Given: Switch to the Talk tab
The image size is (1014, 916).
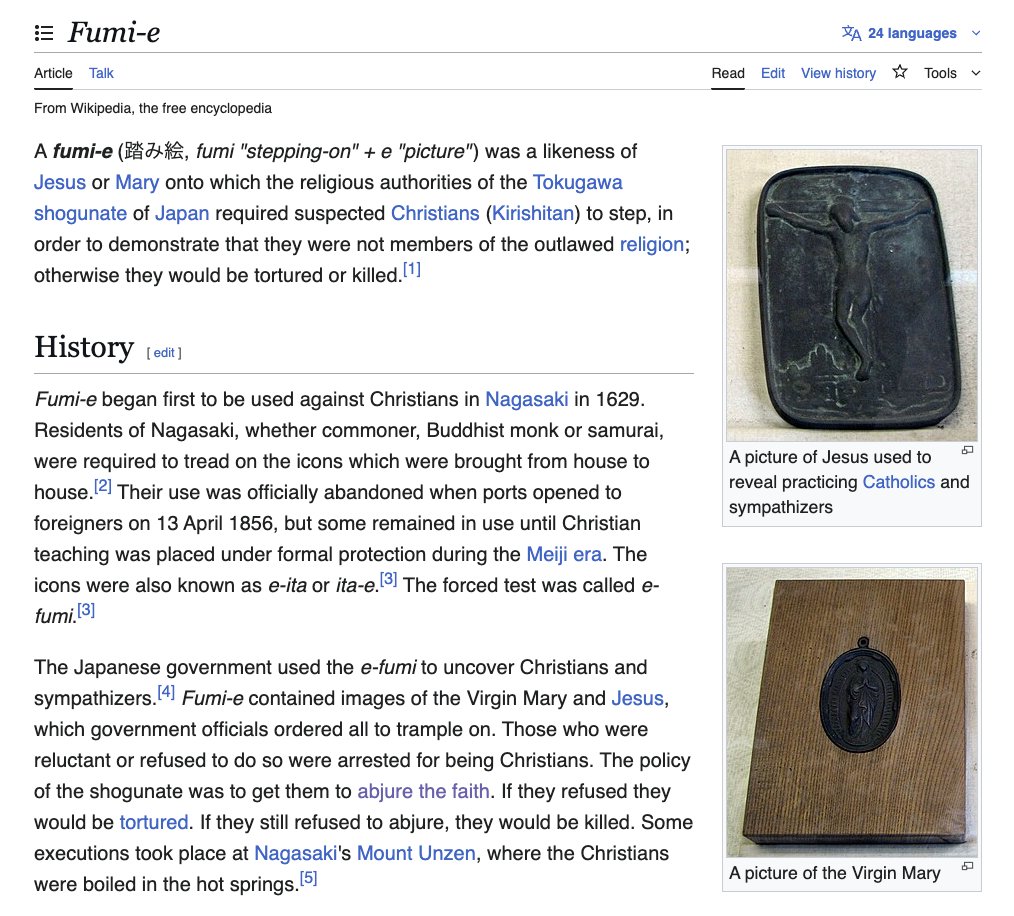Looking at the screenshot, I should pos(101,73).
